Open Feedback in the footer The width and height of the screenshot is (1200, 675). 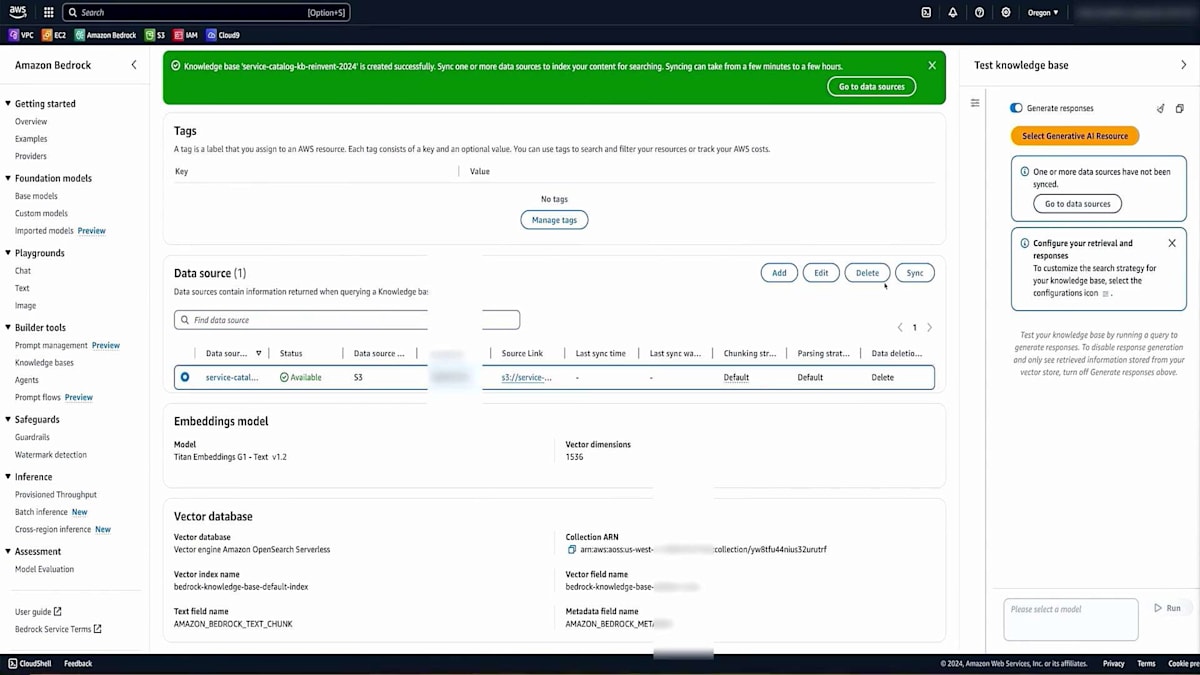click(x=78, y=663)
